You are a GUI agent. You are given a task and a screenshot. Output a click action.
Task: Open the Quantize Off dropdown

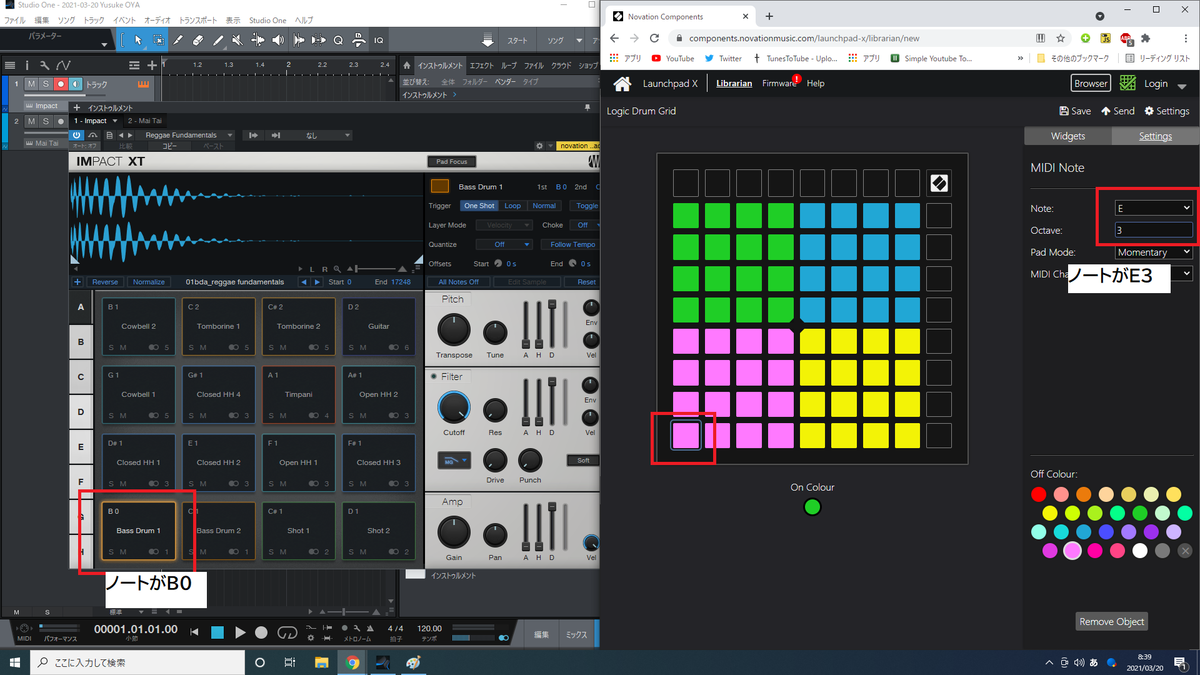click(x=505, y=244)
